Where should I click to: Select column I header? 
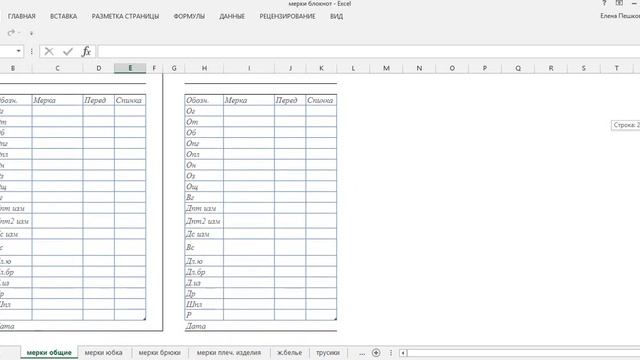coord(249,68)
